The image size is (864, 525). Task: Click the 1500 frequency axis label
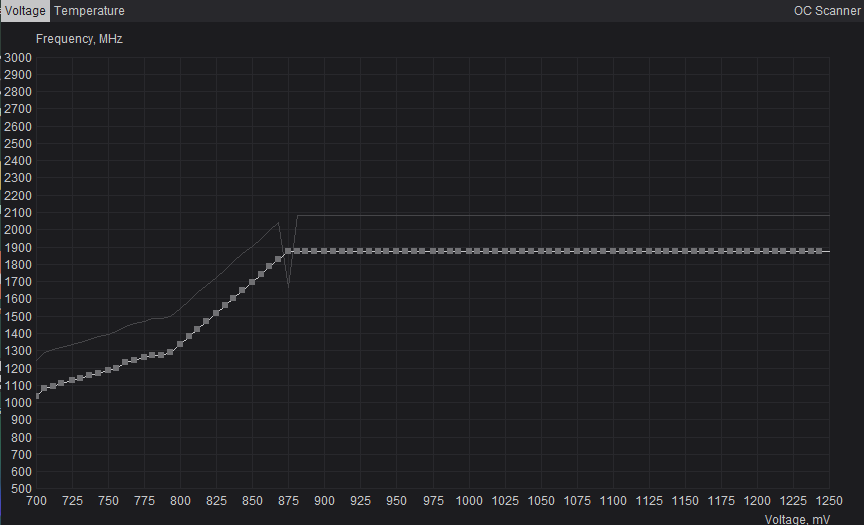click(18, 317)
